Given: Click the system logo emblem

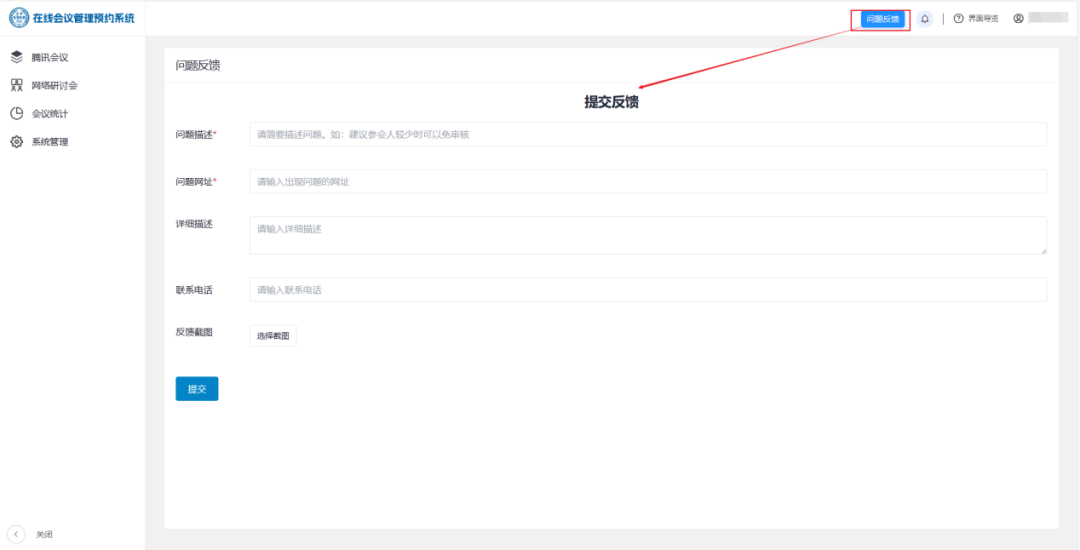Looking at the screenshot, I should click(x=19, y=18).
